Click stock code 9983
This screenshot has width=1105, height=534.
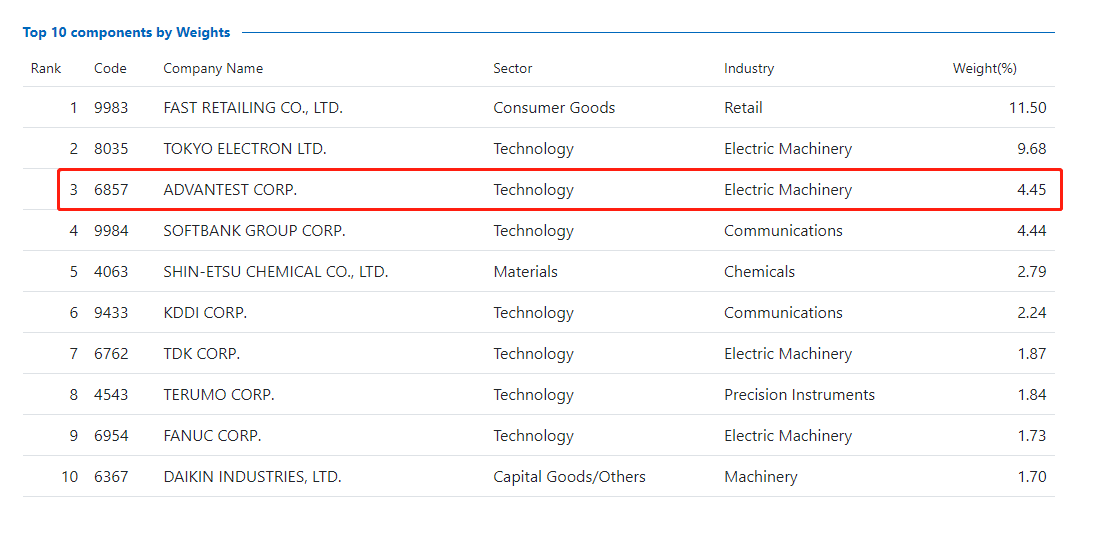pyautogui.click(x=111, y=108)
